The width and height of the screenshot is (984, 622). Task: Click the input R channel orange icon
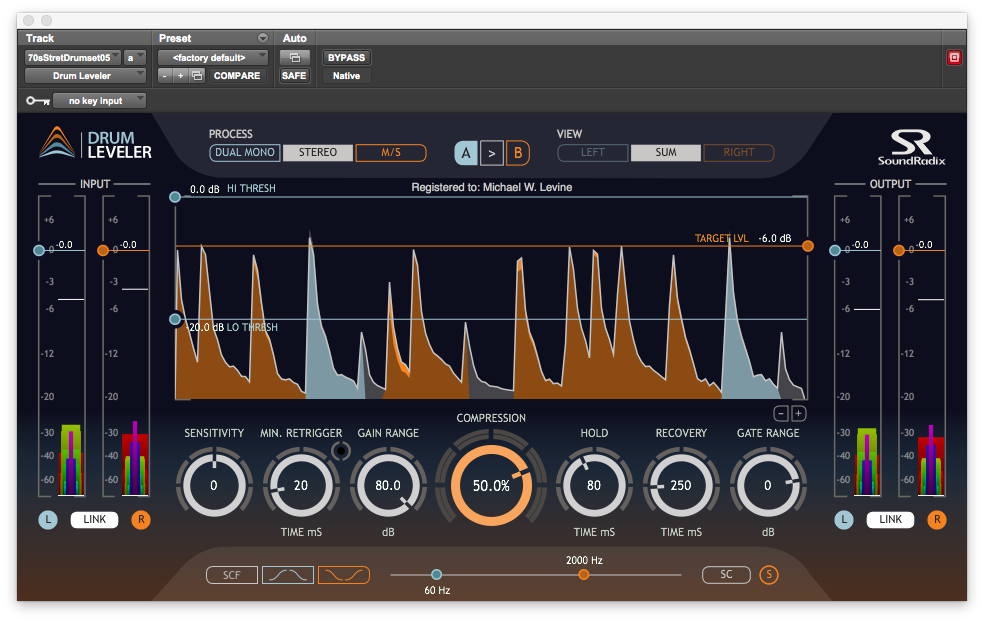click(140, 520)
